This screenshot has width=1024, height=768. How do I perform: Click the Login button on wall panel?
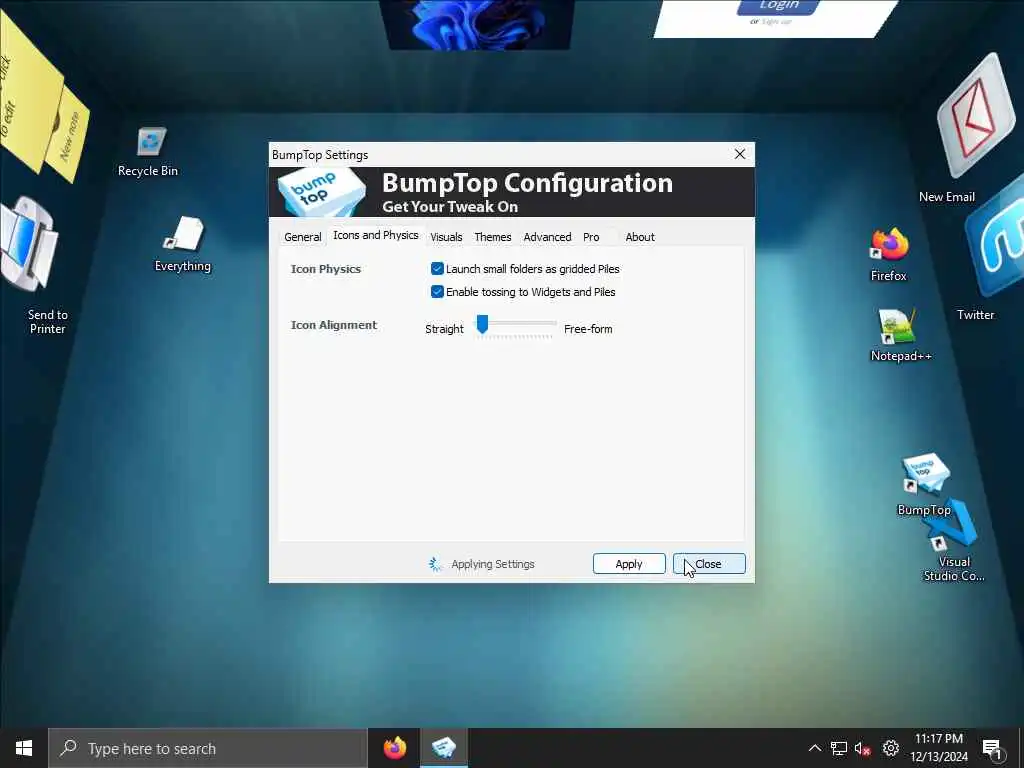pyautogui.click(x=778, y=7)
